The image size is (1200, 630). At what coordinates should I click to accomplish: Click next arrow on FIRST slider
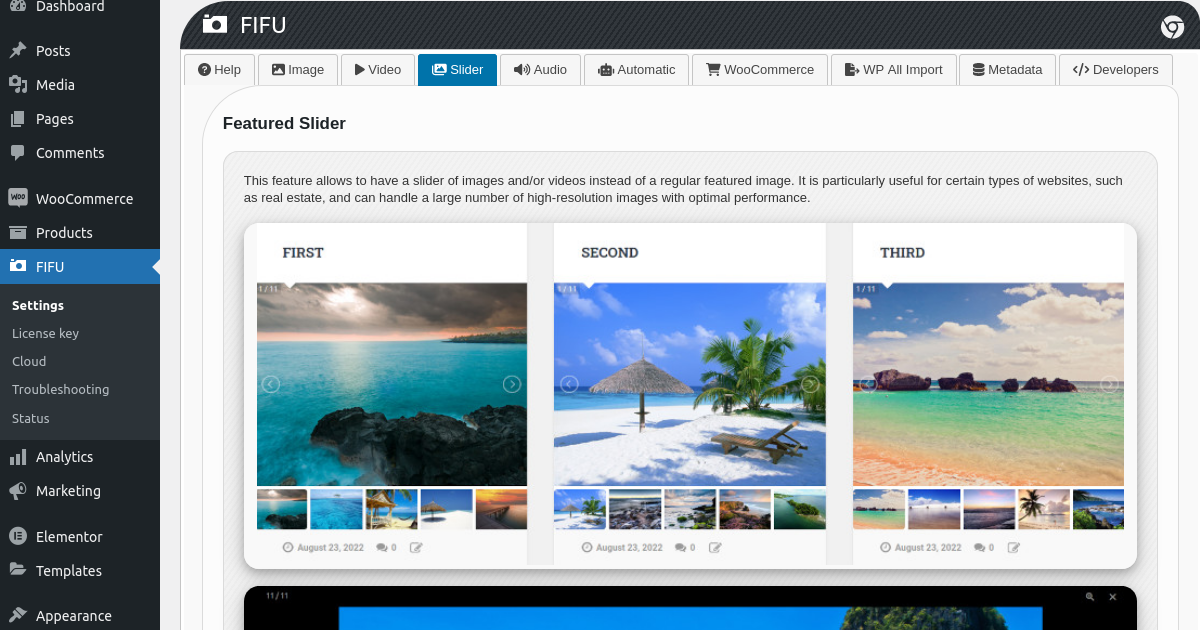click(512, 384)
